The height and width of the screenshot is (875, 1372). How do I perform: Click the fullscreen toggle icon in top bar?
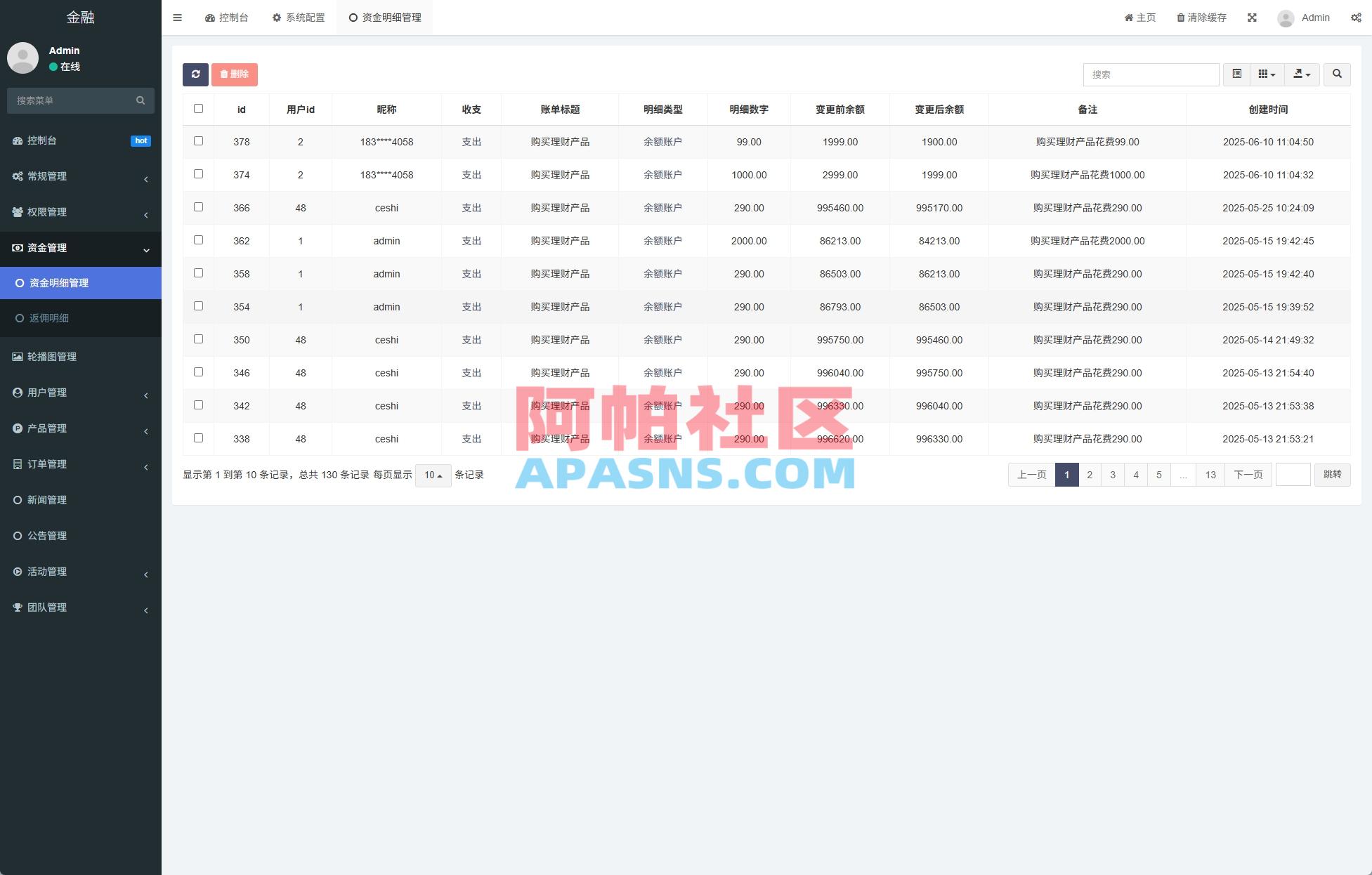coord(1253,17)
